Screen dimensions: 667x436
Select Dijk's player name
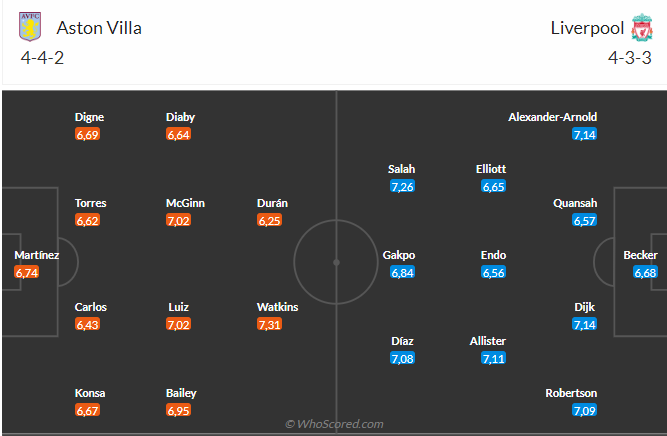(x=584, y=307)
